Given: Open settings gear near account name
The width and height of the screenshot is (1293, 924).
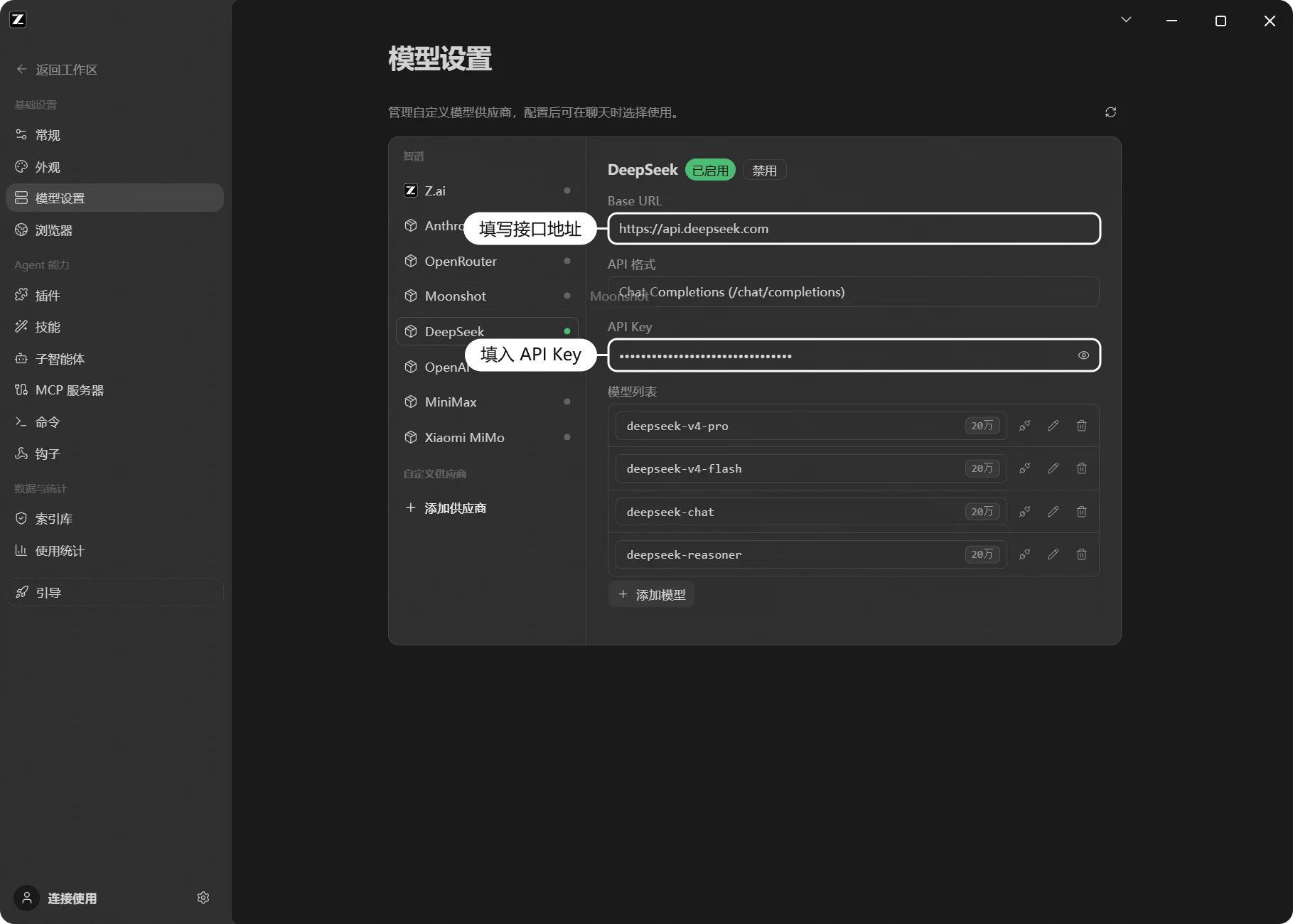Looking at the screenshot, I should [x=203, y=898].
